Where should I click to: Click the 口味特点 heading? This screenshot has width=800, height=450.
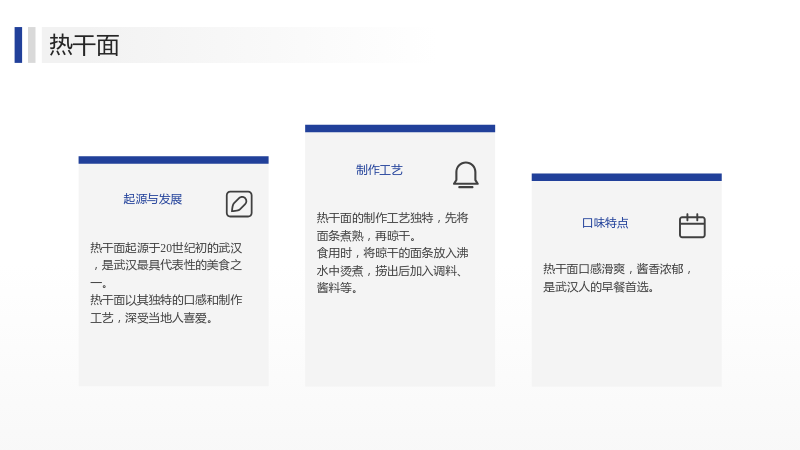pos(605,223)
